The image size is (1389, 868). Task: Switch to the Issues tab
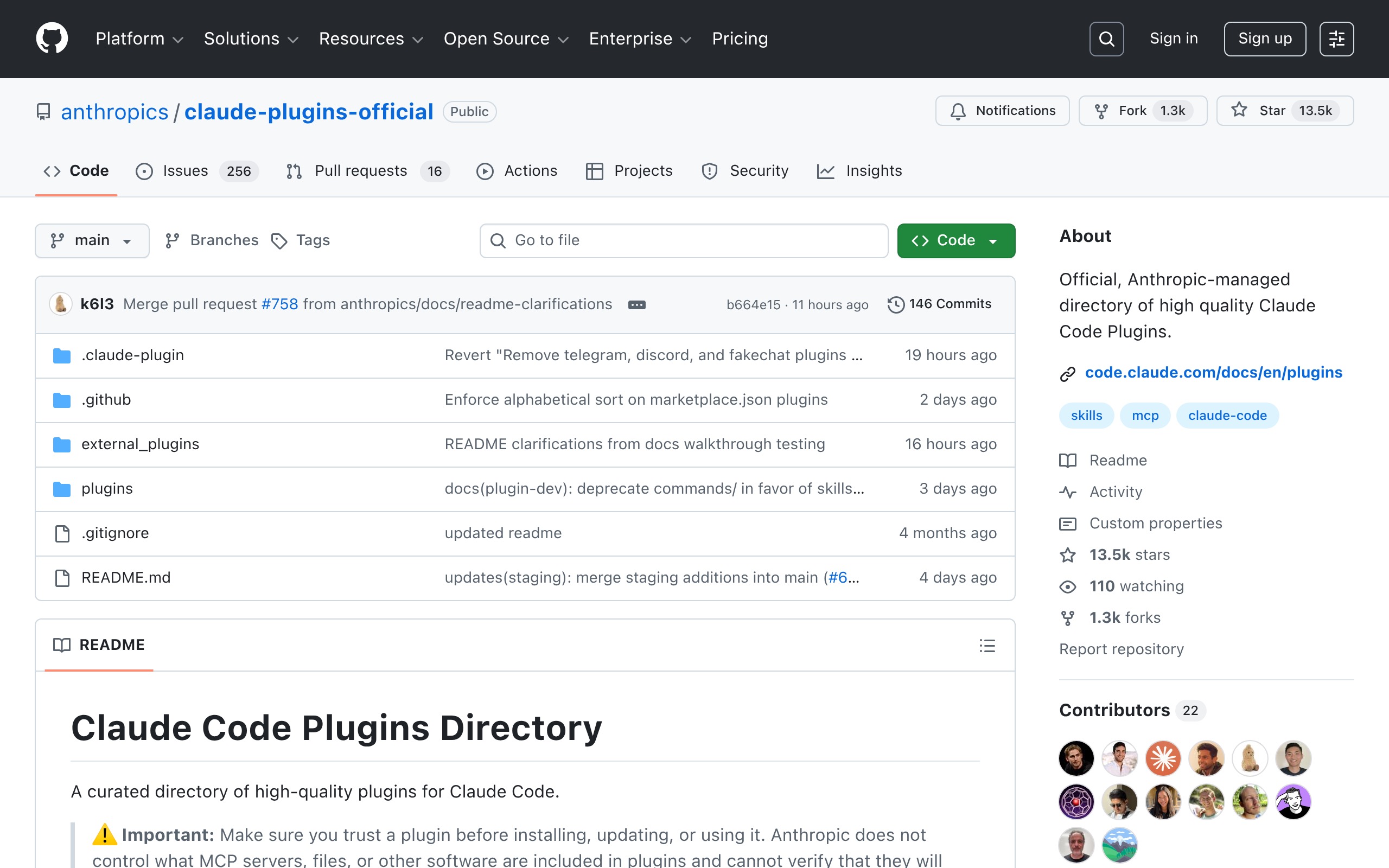pos(185,170)
